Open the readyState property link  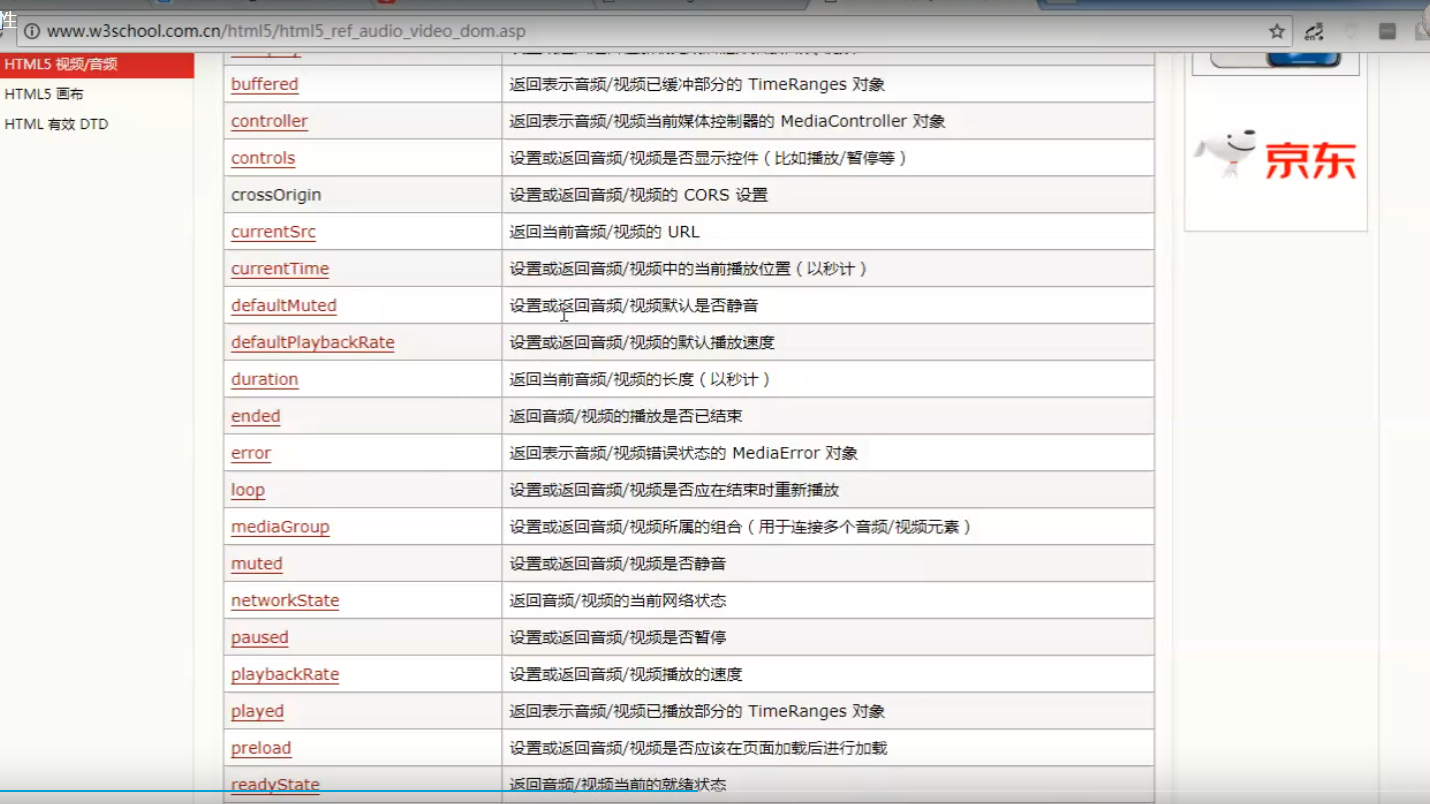point(275,784)
